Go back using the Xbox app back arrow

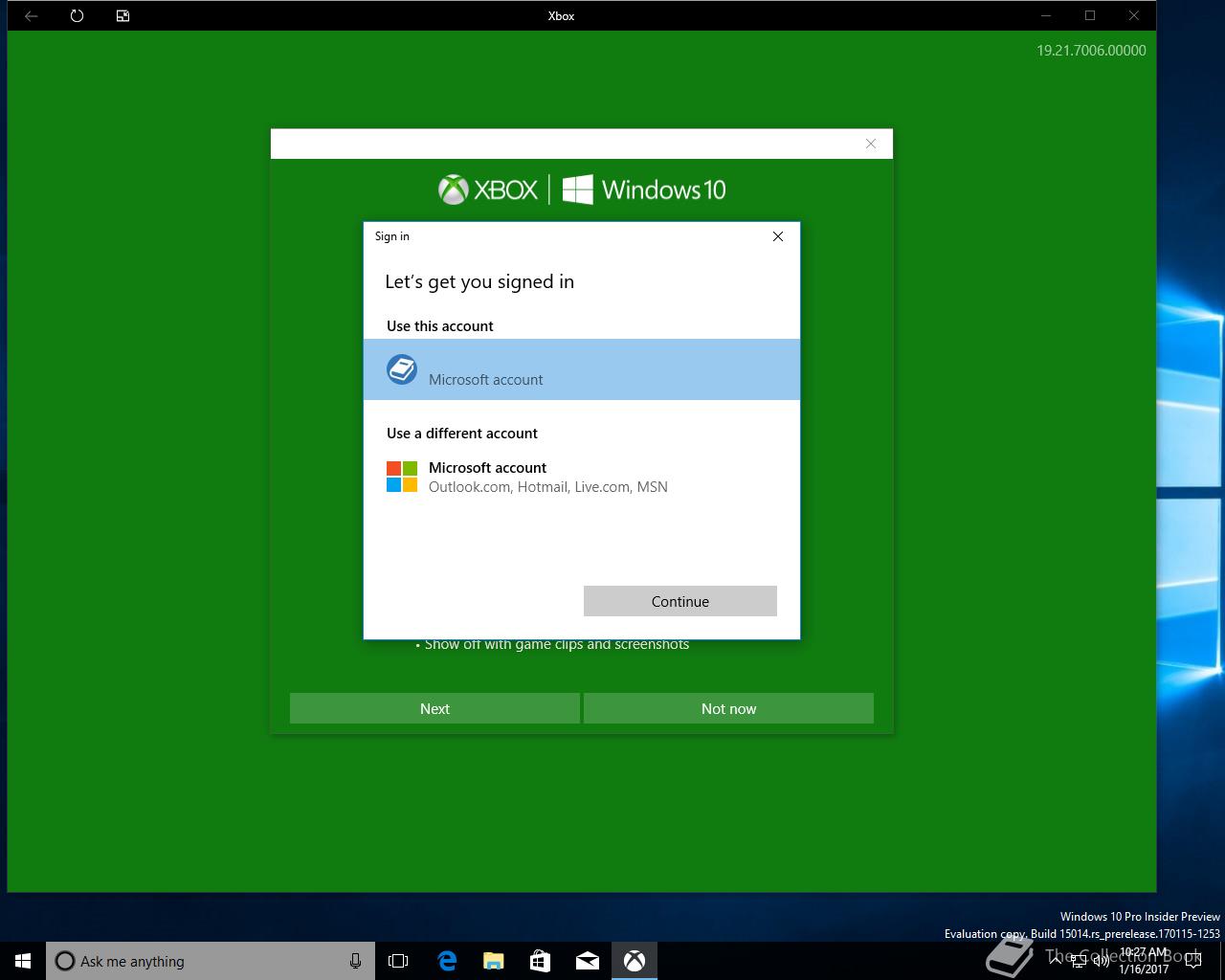[31, 15]
